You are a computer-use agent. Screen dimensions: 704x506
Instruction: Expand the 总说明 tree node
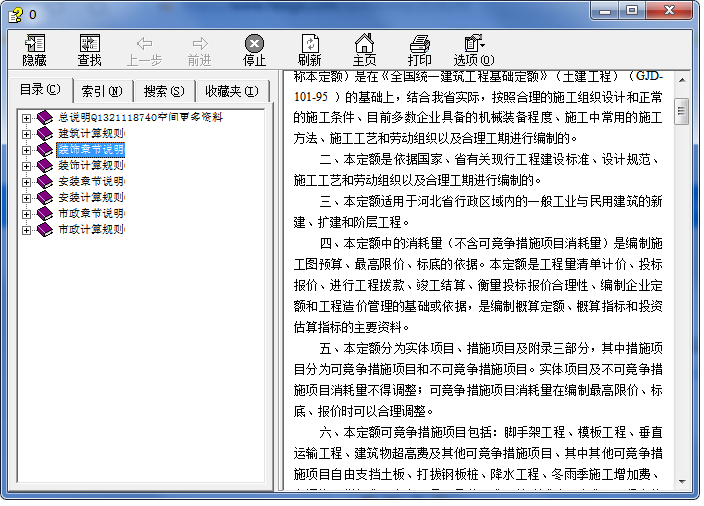26,118
